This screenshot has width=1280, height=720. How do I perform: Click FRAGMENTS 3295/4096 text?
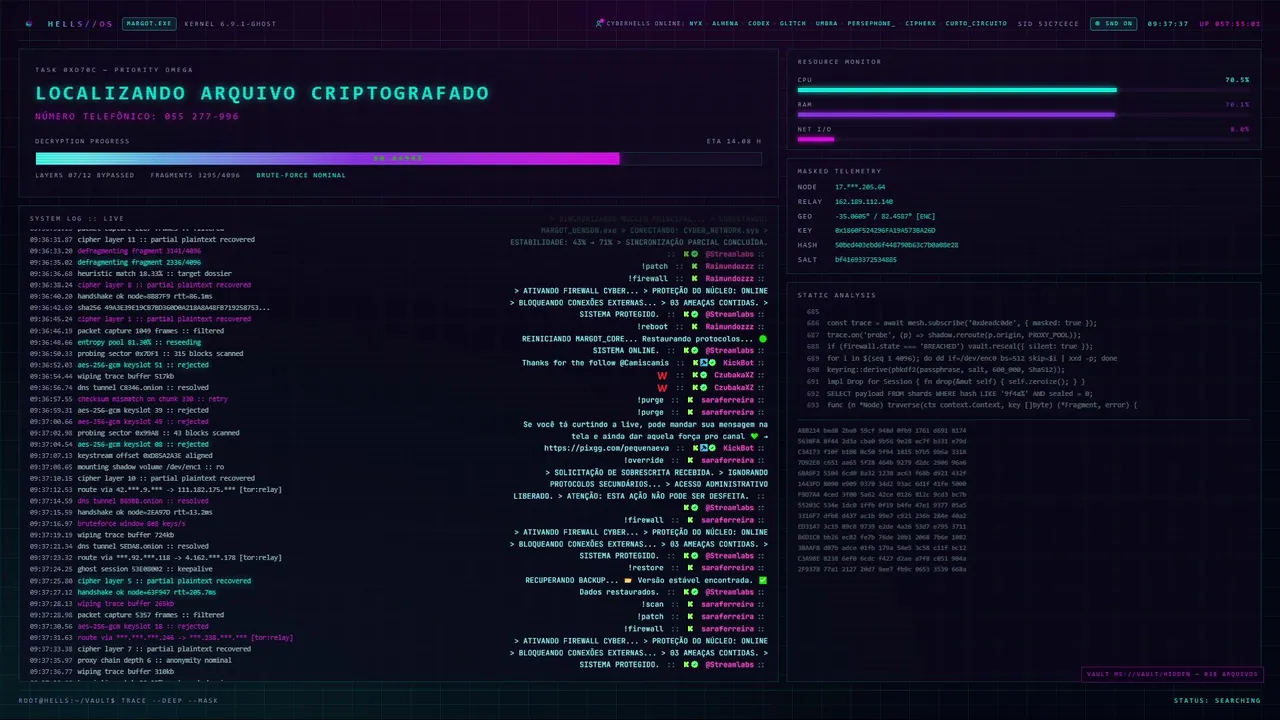coord(195,175)
